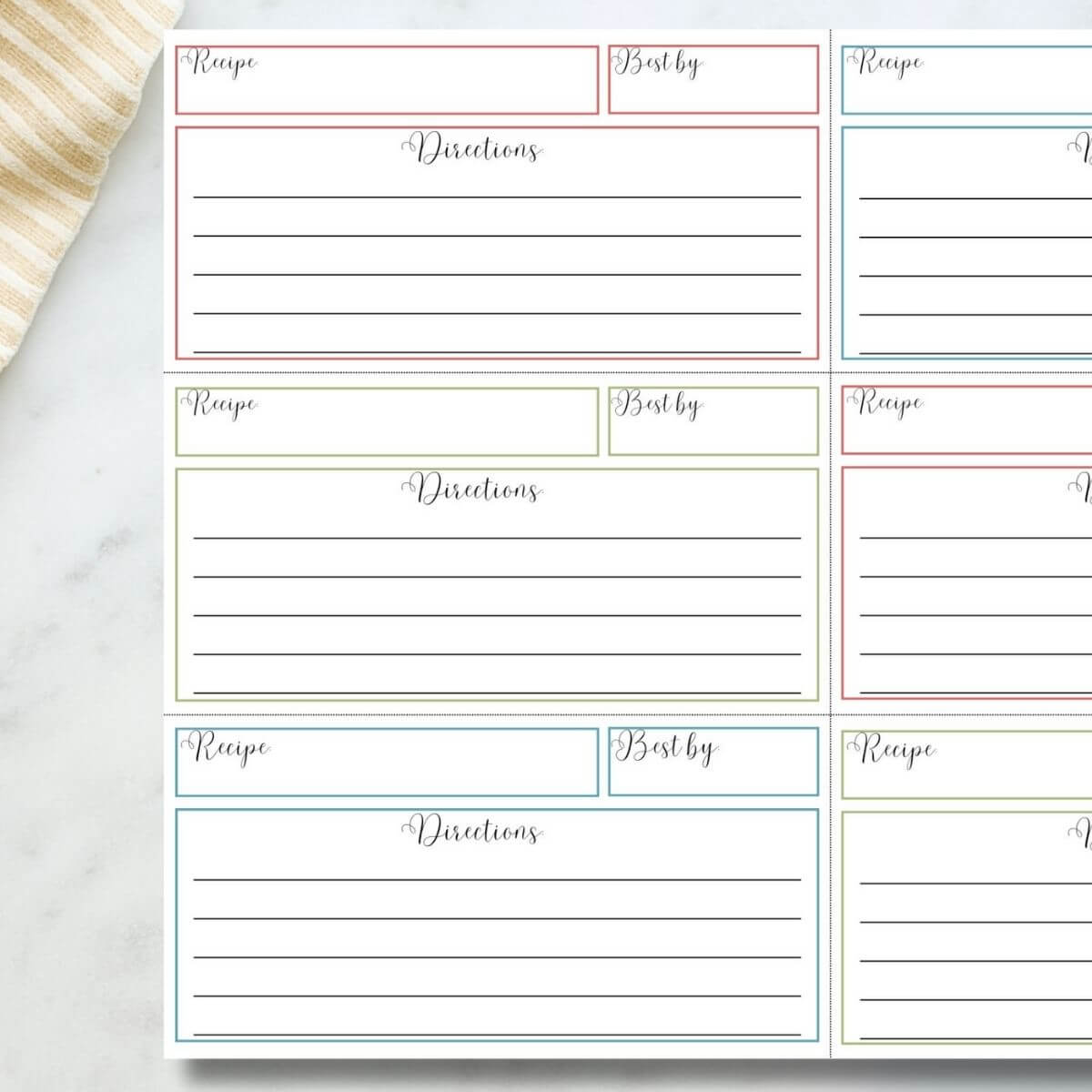Screen dimensions: 1092x1092
Task: Click the Recipe field in bottom-right green card
Action: coord(966,764)
